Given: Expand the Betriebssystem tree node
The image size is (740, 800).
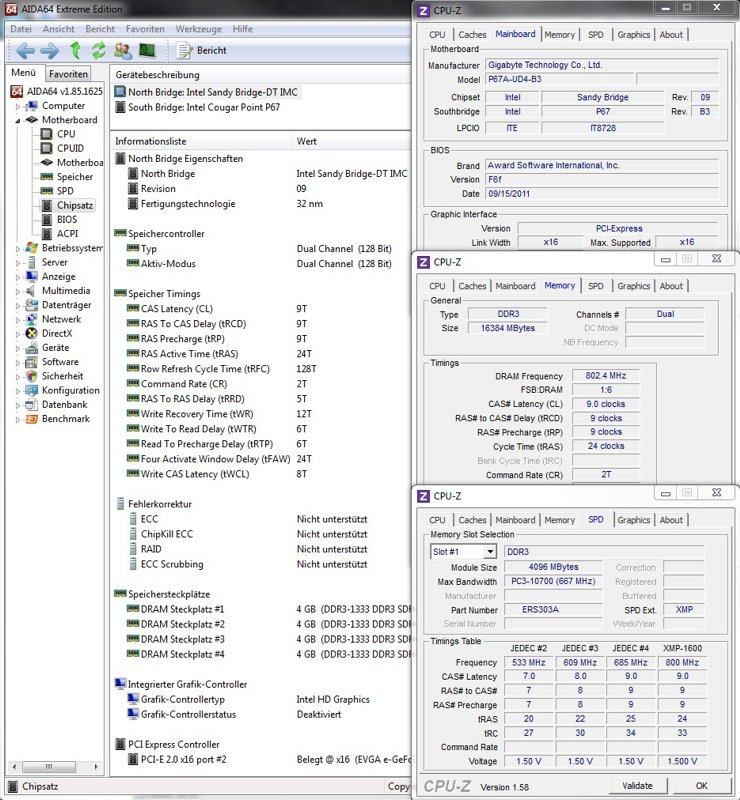Looking at the screenshot, I should pos(18,249).
